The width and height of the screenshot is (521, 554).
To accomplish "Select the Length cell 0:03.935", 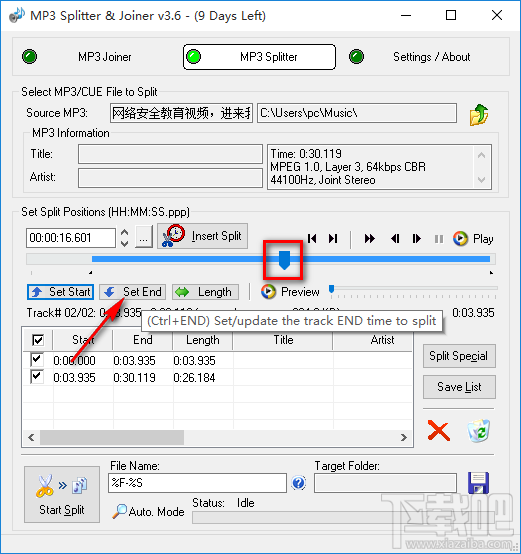I will [194, 360].
